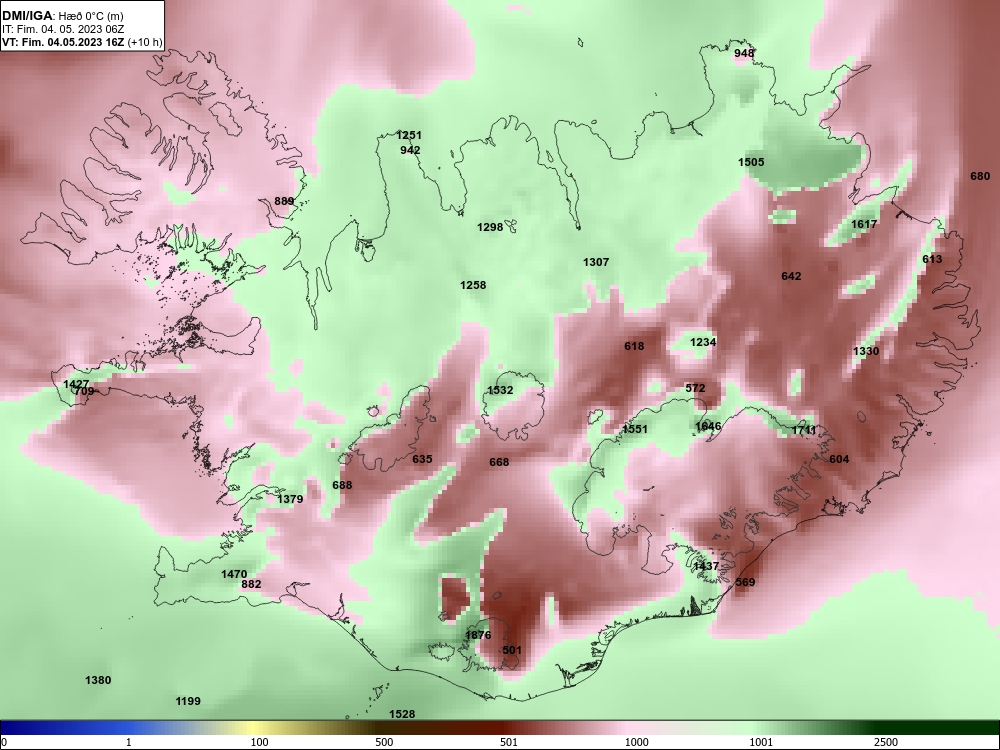
Task: Select the 1617 value label
Action: [x=864, y=224]
